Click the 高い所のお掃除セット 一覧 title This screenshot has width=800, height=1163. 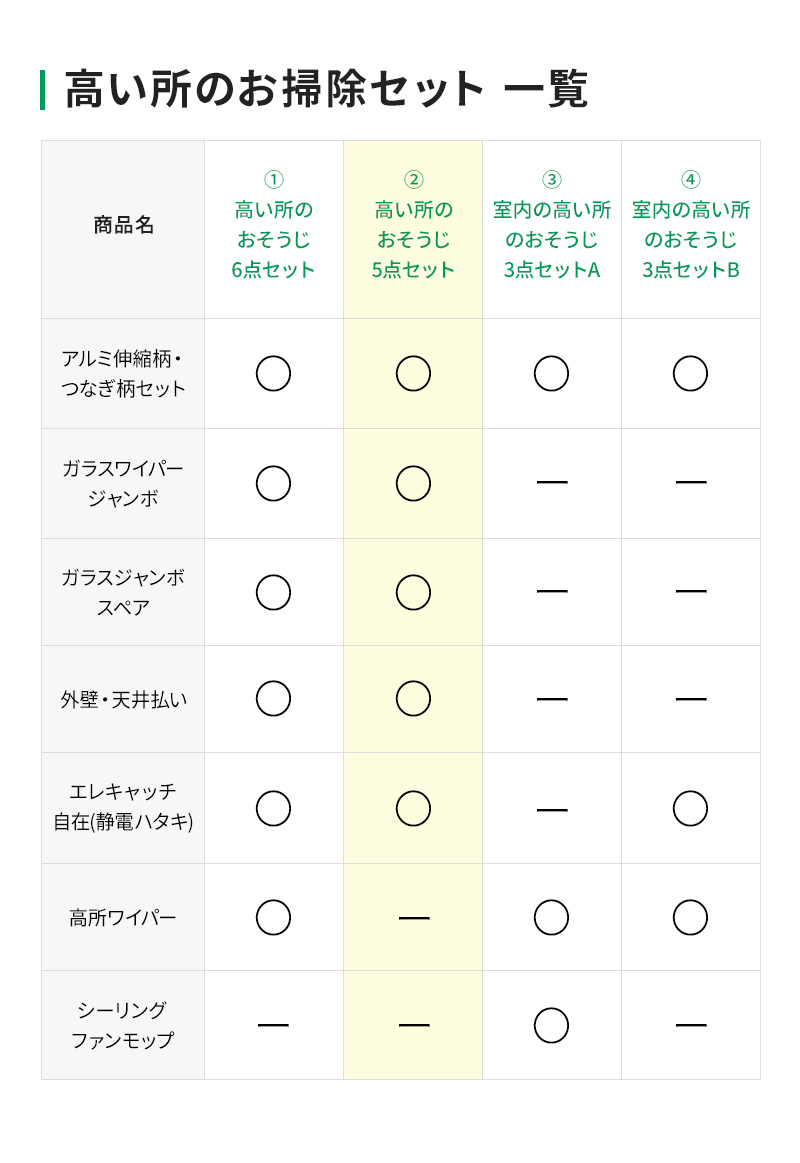[326, 90]
